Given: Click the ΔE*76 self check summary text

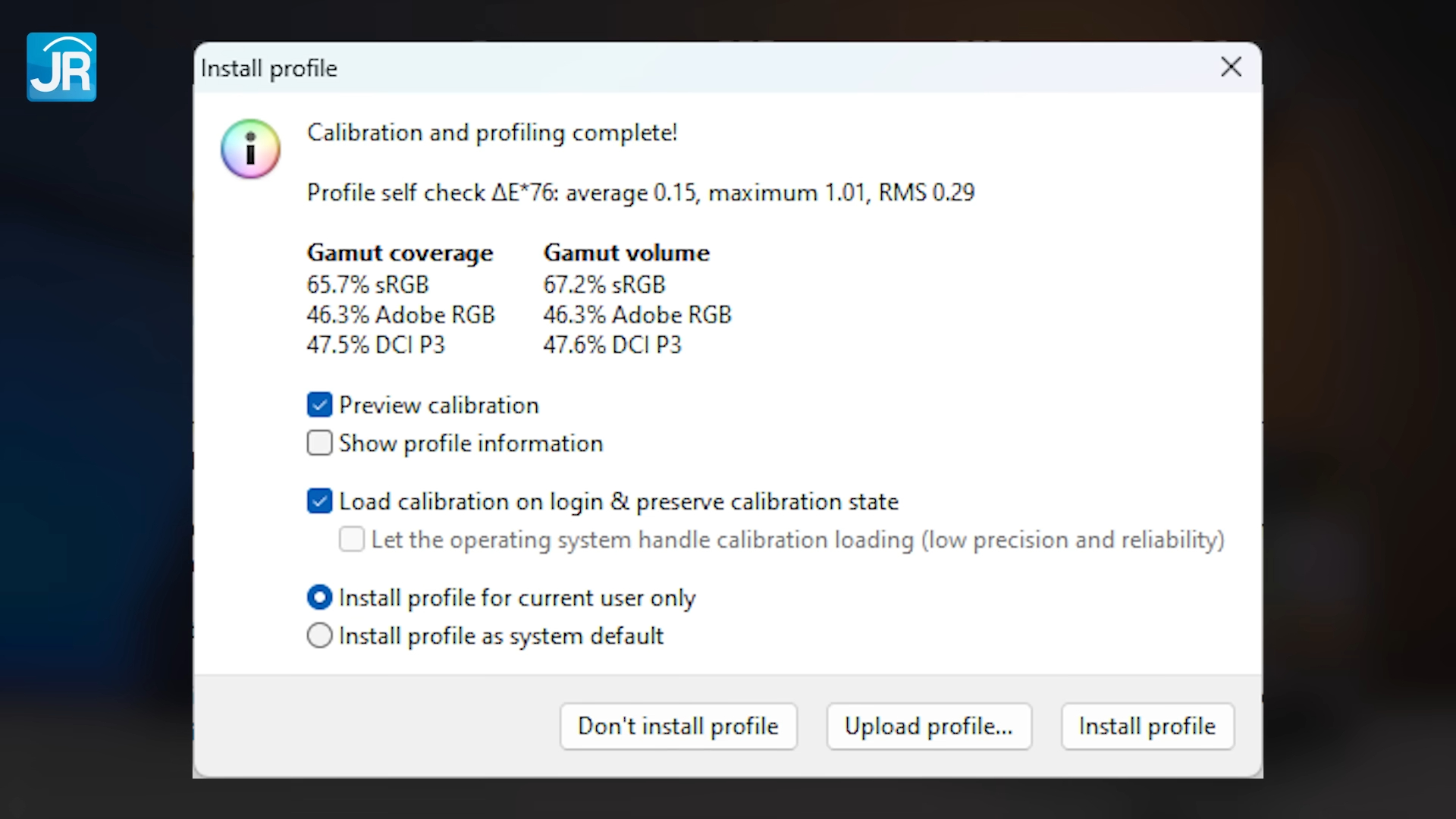Looking at the screenshot, I should pyautogui.click(x=641, y=192).
